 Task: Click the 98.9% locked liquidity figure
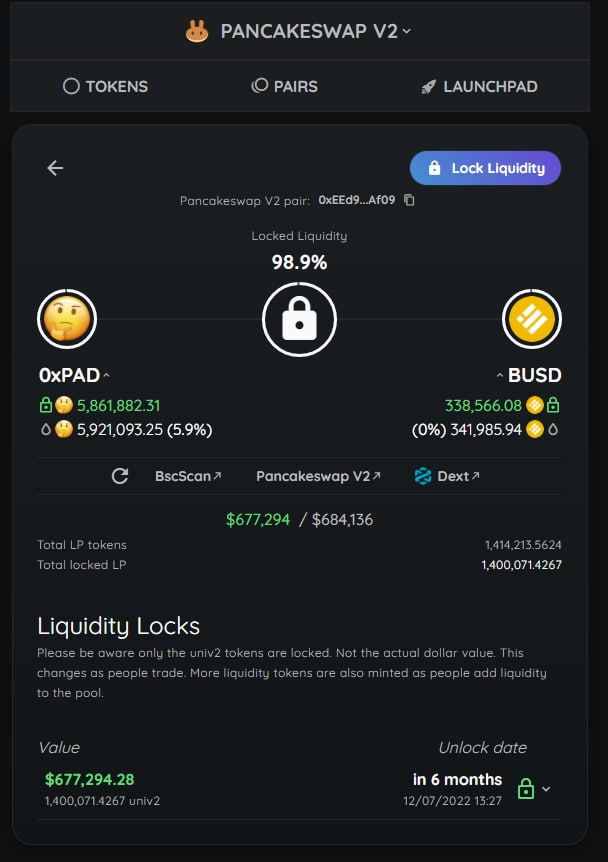(x=299, y=262)
